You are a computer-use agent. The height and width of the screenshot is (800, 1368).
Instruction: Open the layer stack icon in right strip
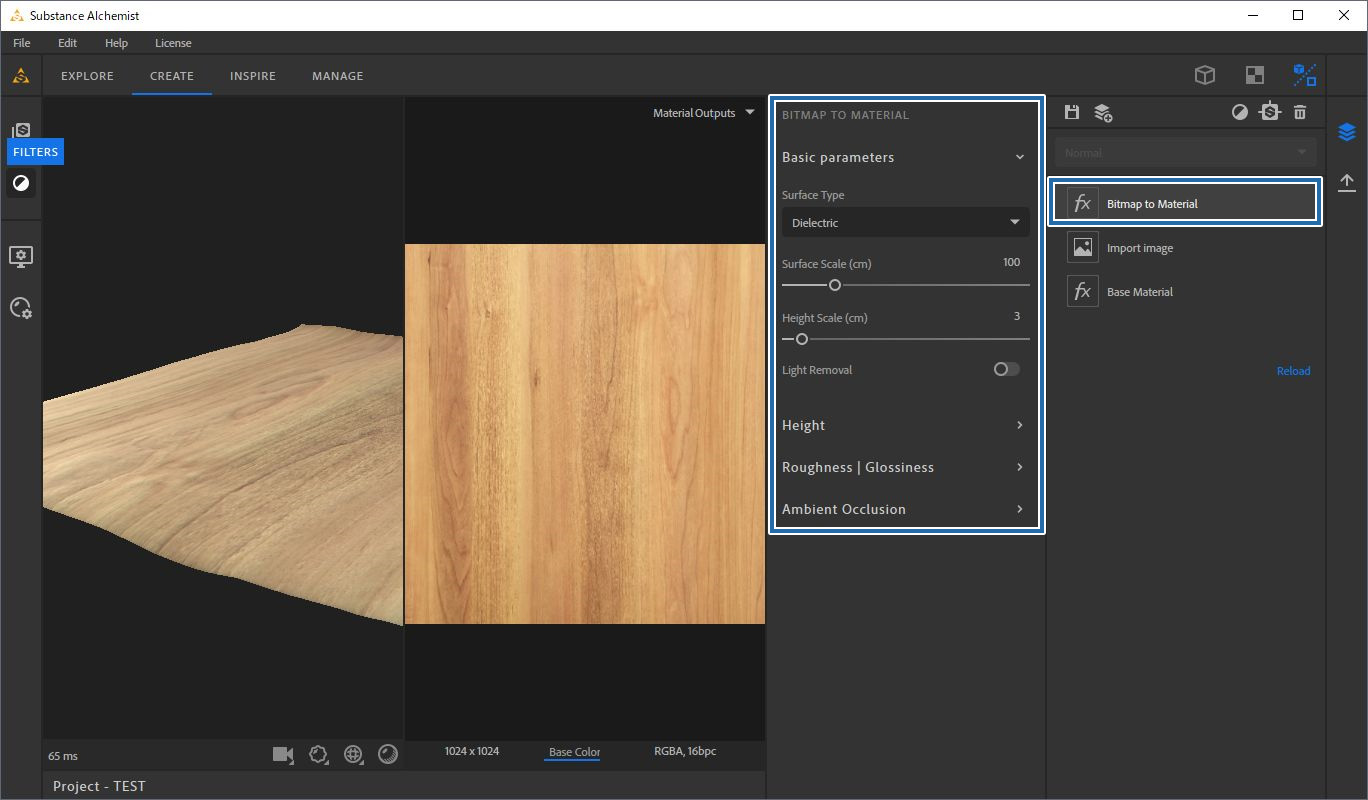1347,132
